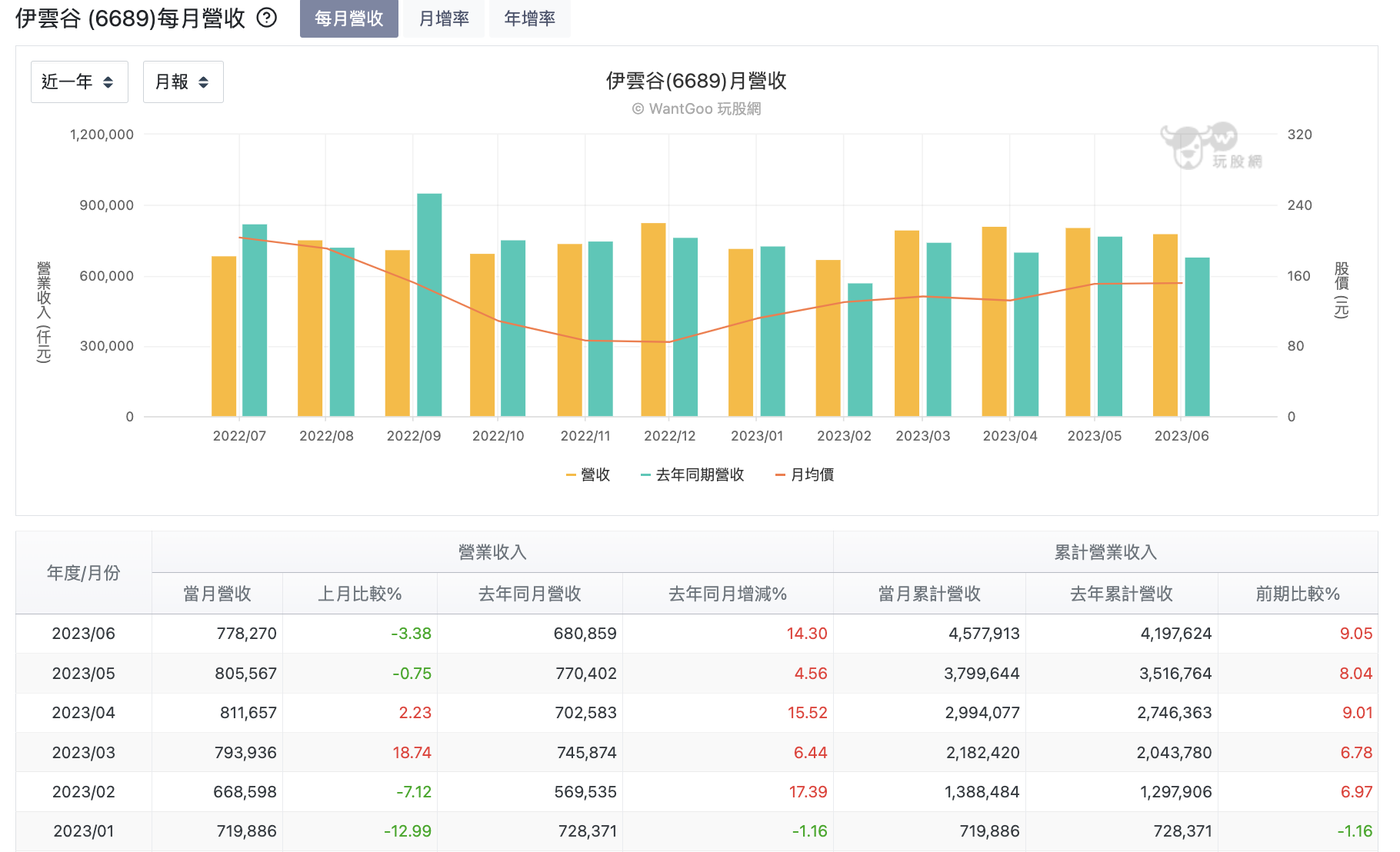This screenshot has width=1400, height=852.
Task: Toggle 去年同期營收 legend series
Action: [x=692, y=475]
